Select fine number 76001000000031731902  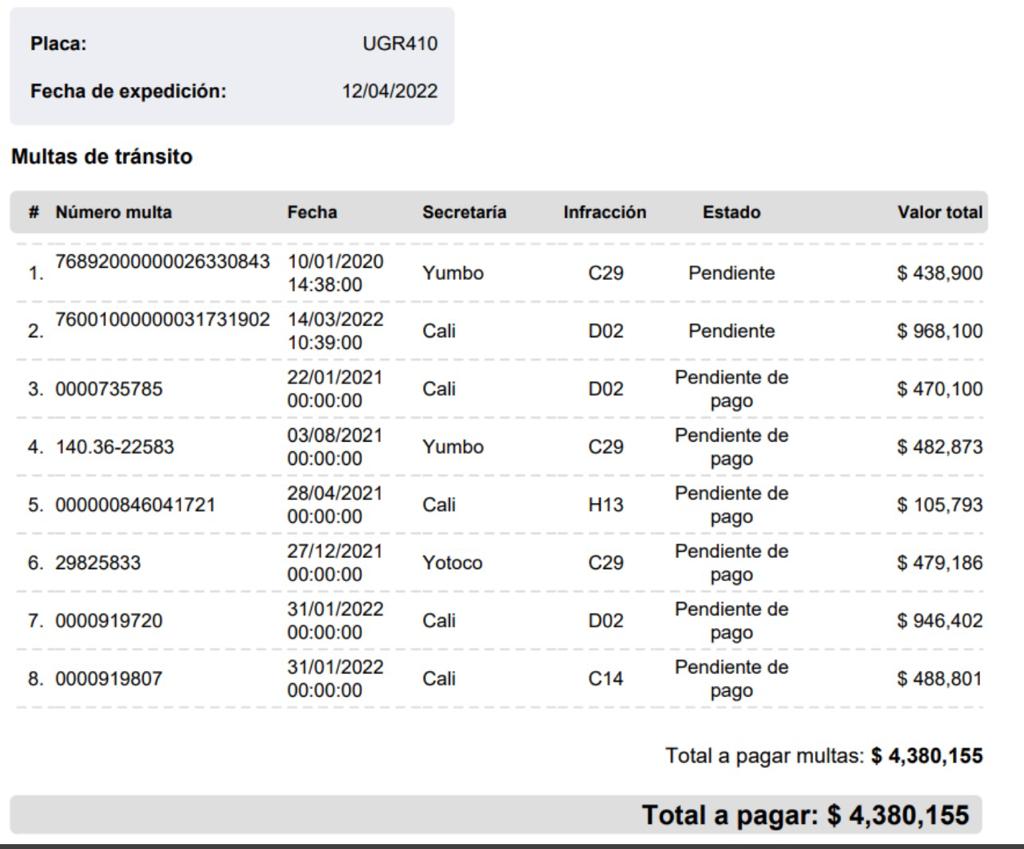[162, 320]
